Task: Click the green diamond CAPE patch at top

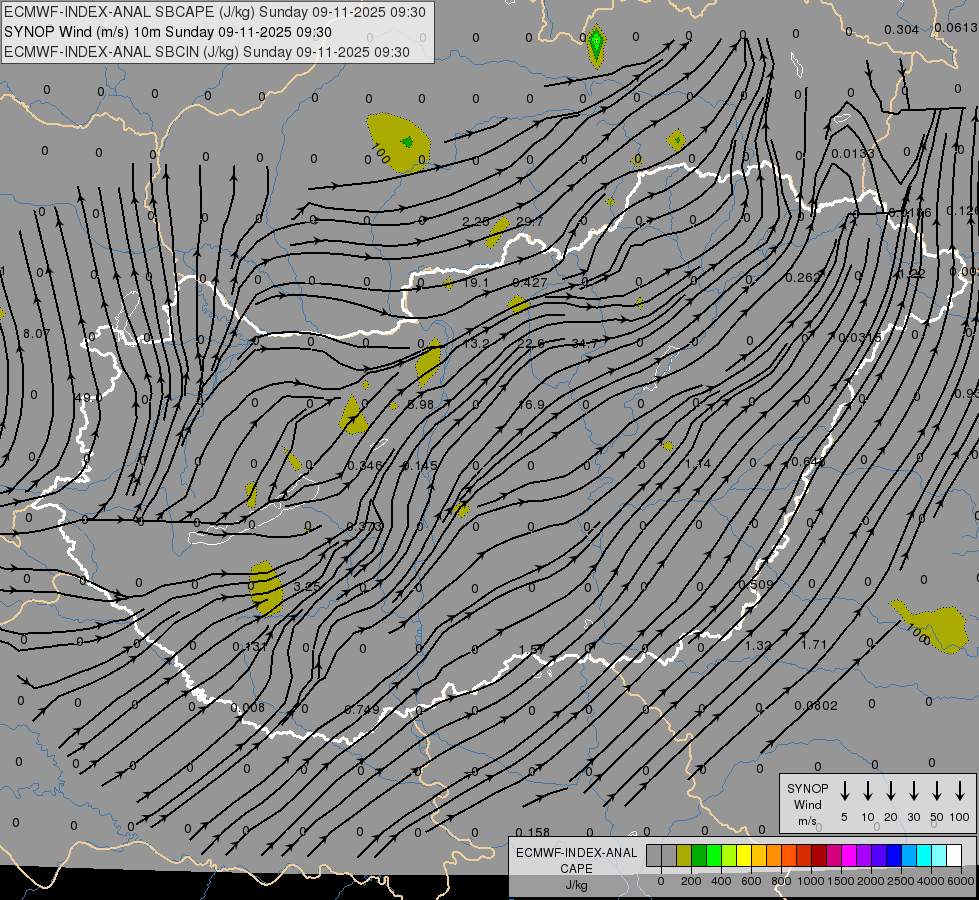Action: pyautogui.click(x=596, y=44)
